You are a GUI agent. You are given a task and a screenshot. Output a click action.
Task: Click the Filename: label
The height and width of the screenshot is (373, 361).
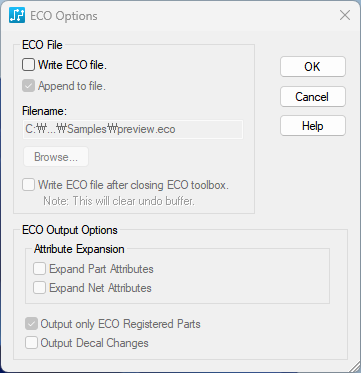[x=45, y=111]
